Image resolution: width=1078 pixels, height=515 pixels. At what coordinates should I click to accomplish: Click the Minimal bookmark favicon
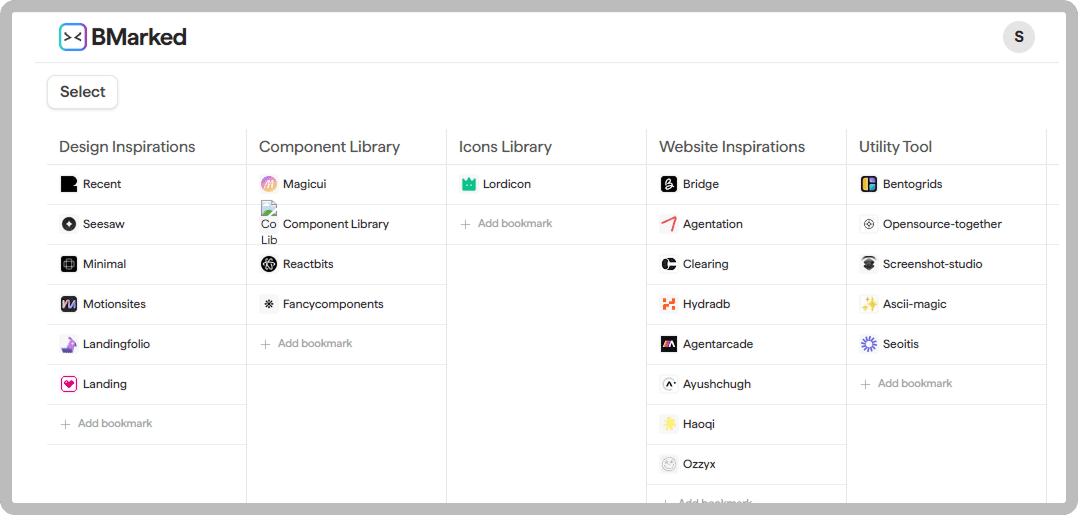click(69, 264)
